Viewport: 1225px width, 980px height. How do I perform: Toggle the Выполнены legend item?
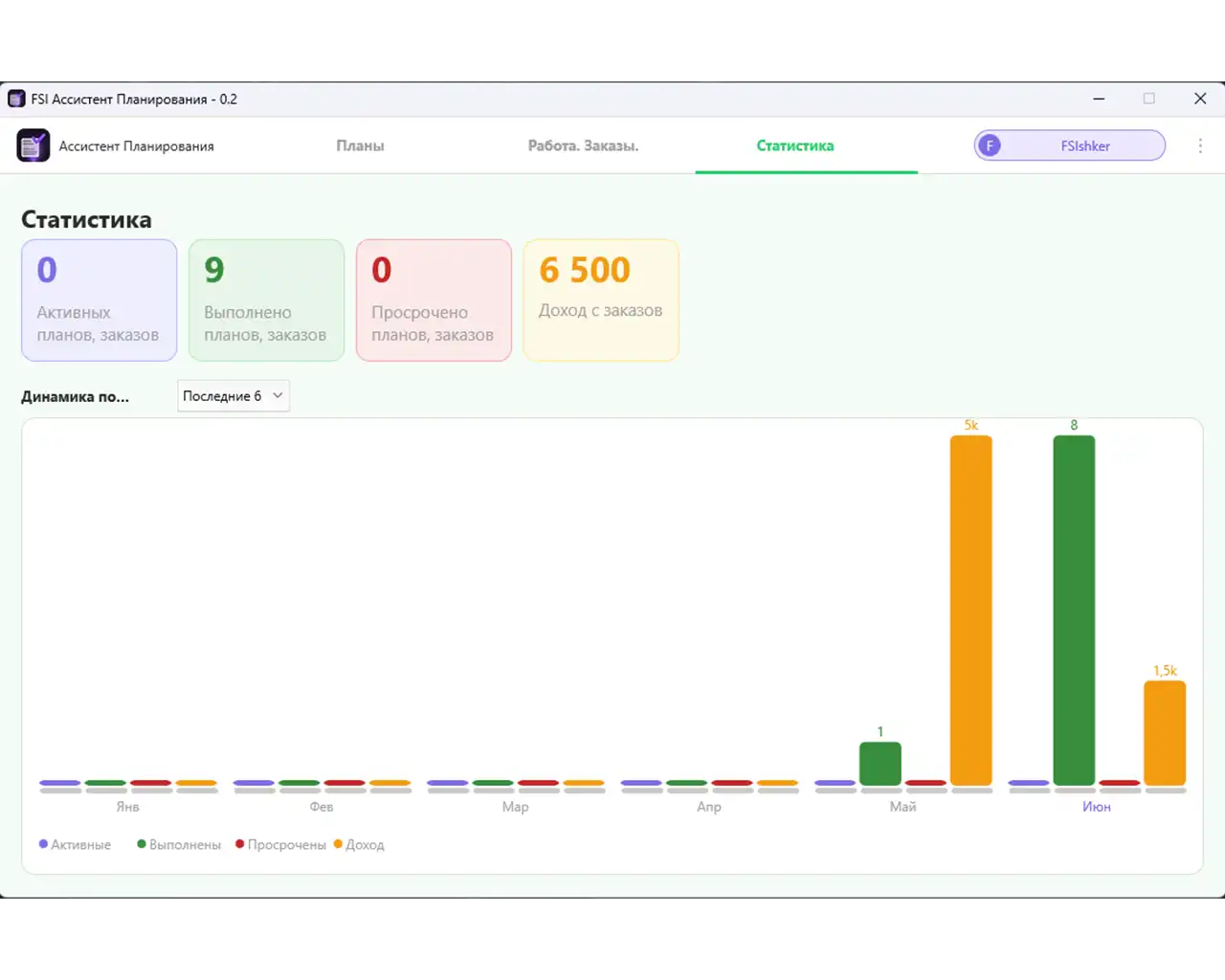coord(179,844)
